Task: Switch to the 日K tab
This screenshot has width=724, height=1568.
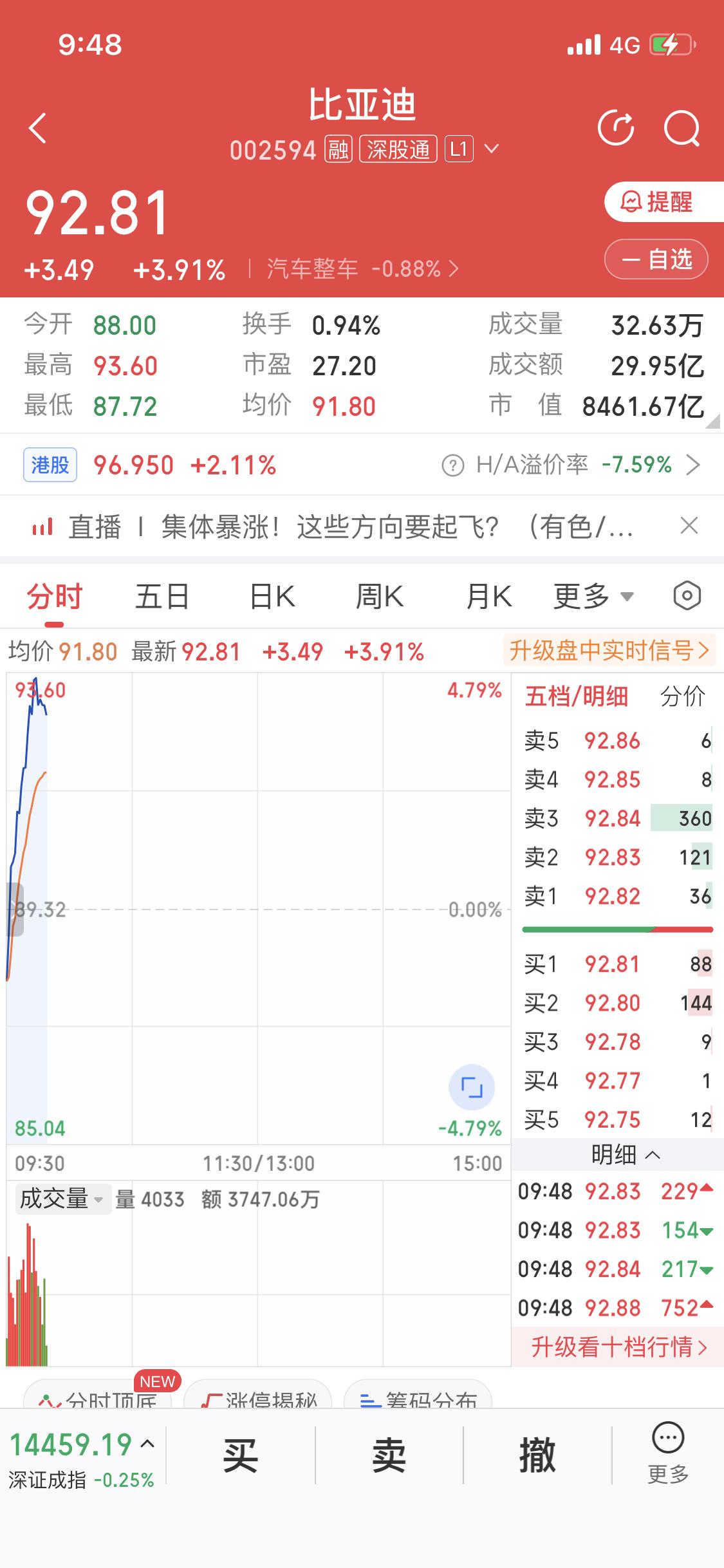Action: coord(272,596)
